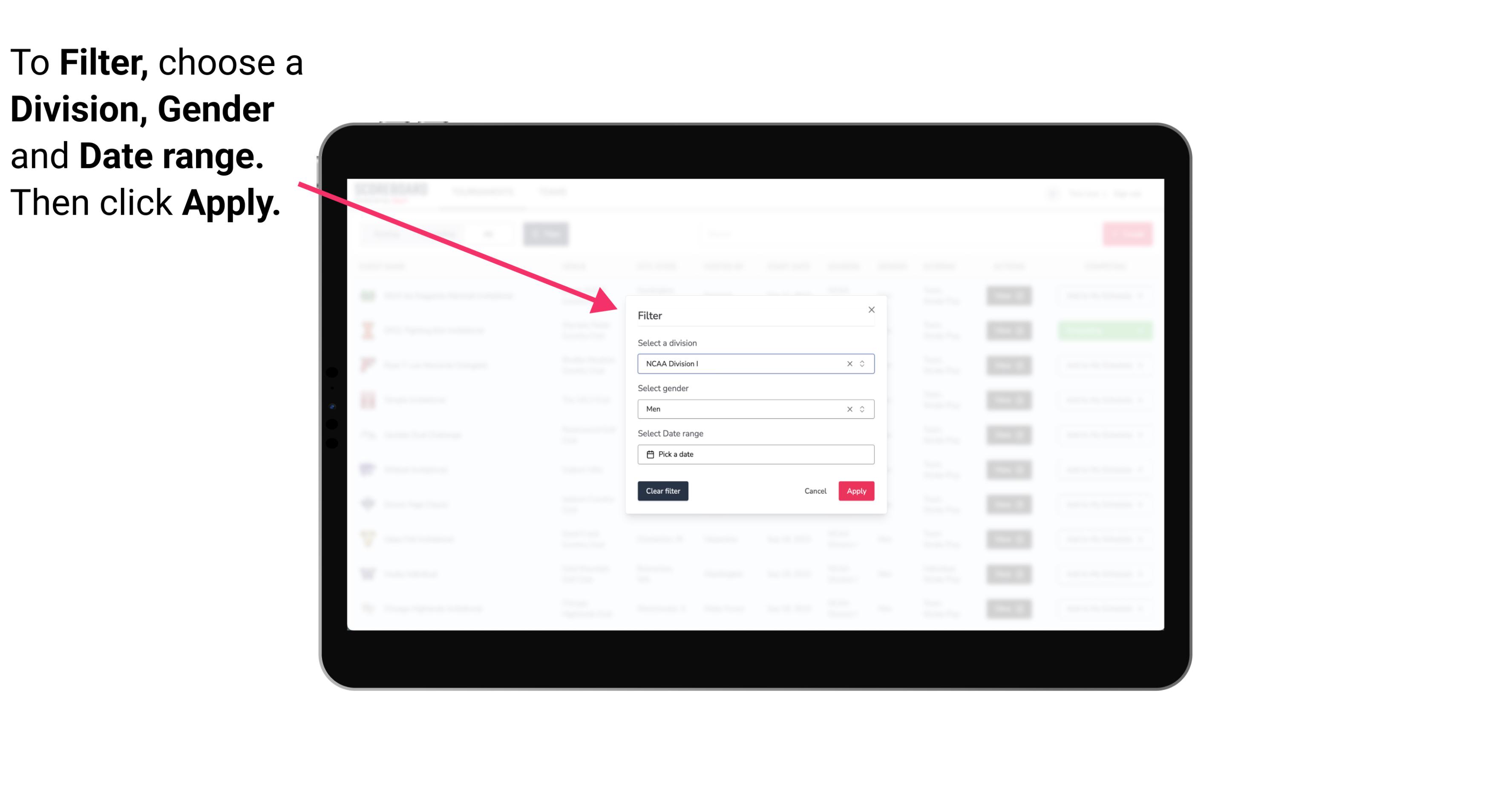Click the dark Clear filter button icon
The height and width of the screenshot is (812, 1509).
point(663,491)
